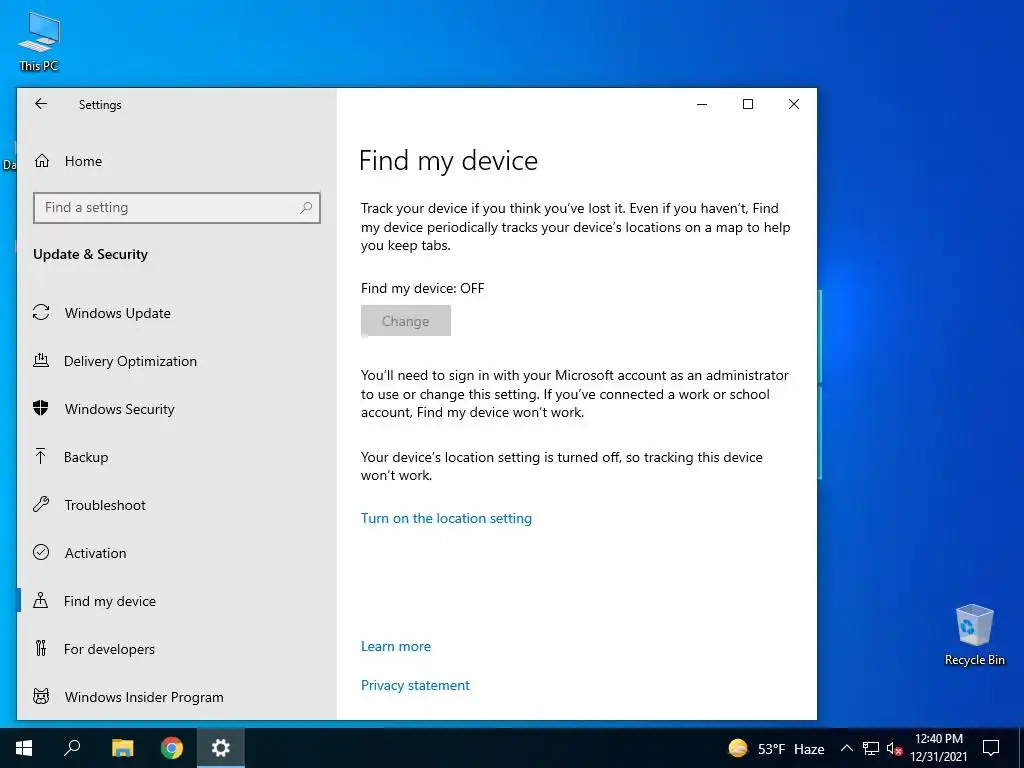Viewport: 1024px width, 768px height.
Task: Maximize the Settings window
Action: [748, 104]
